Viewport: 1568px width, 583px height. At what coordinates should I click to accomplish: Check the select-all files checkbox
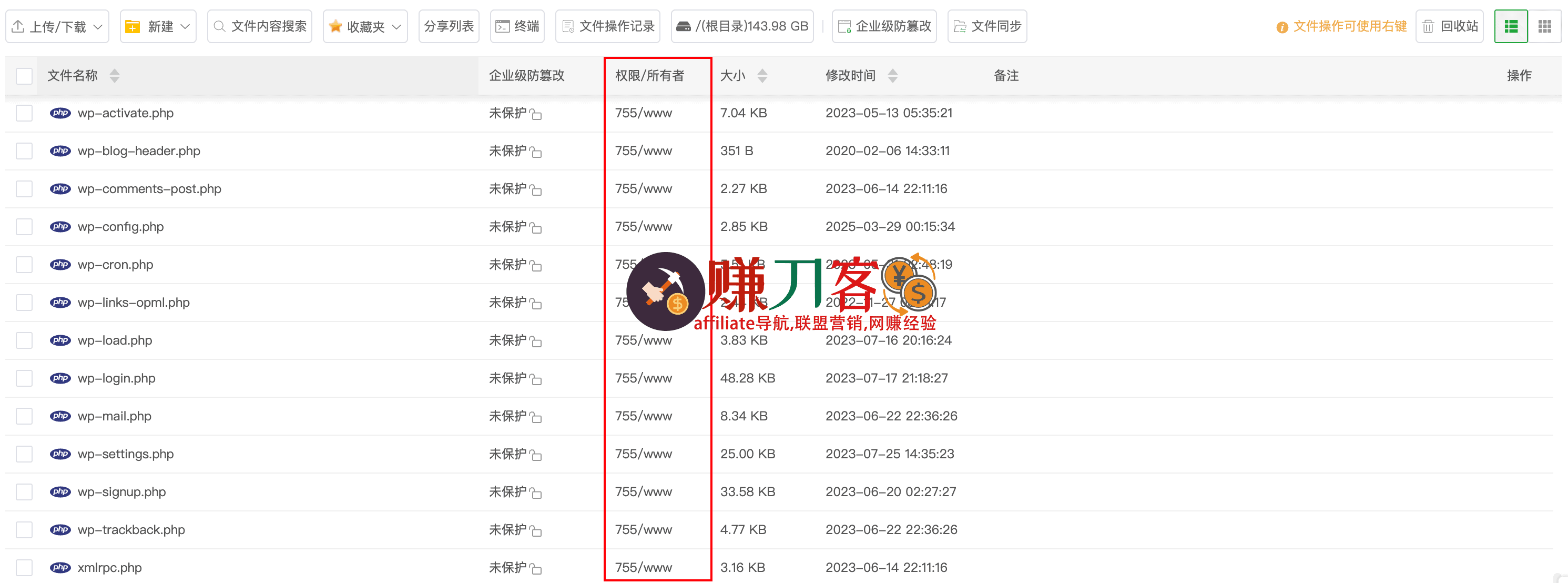(24, 75)
